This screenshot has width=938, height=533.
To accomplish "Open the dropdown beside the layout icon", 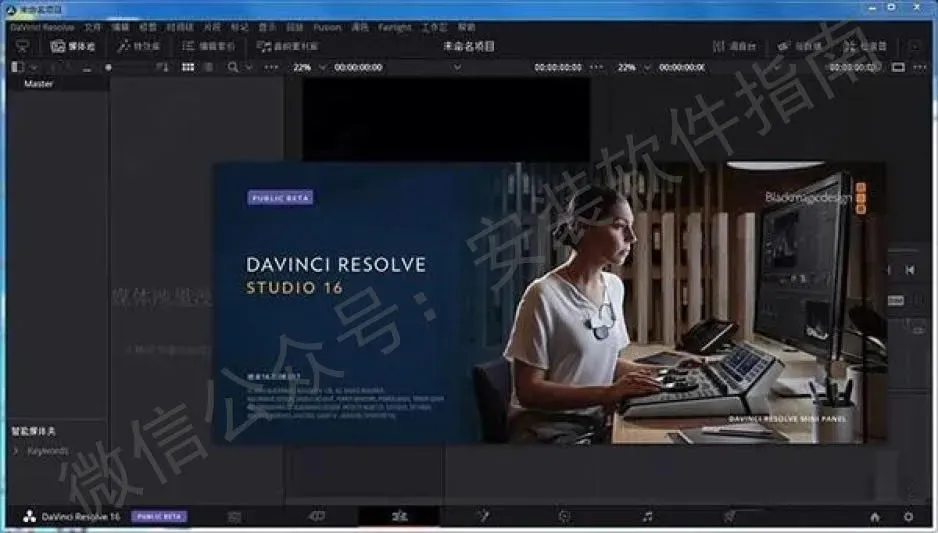I will (34, 68).
